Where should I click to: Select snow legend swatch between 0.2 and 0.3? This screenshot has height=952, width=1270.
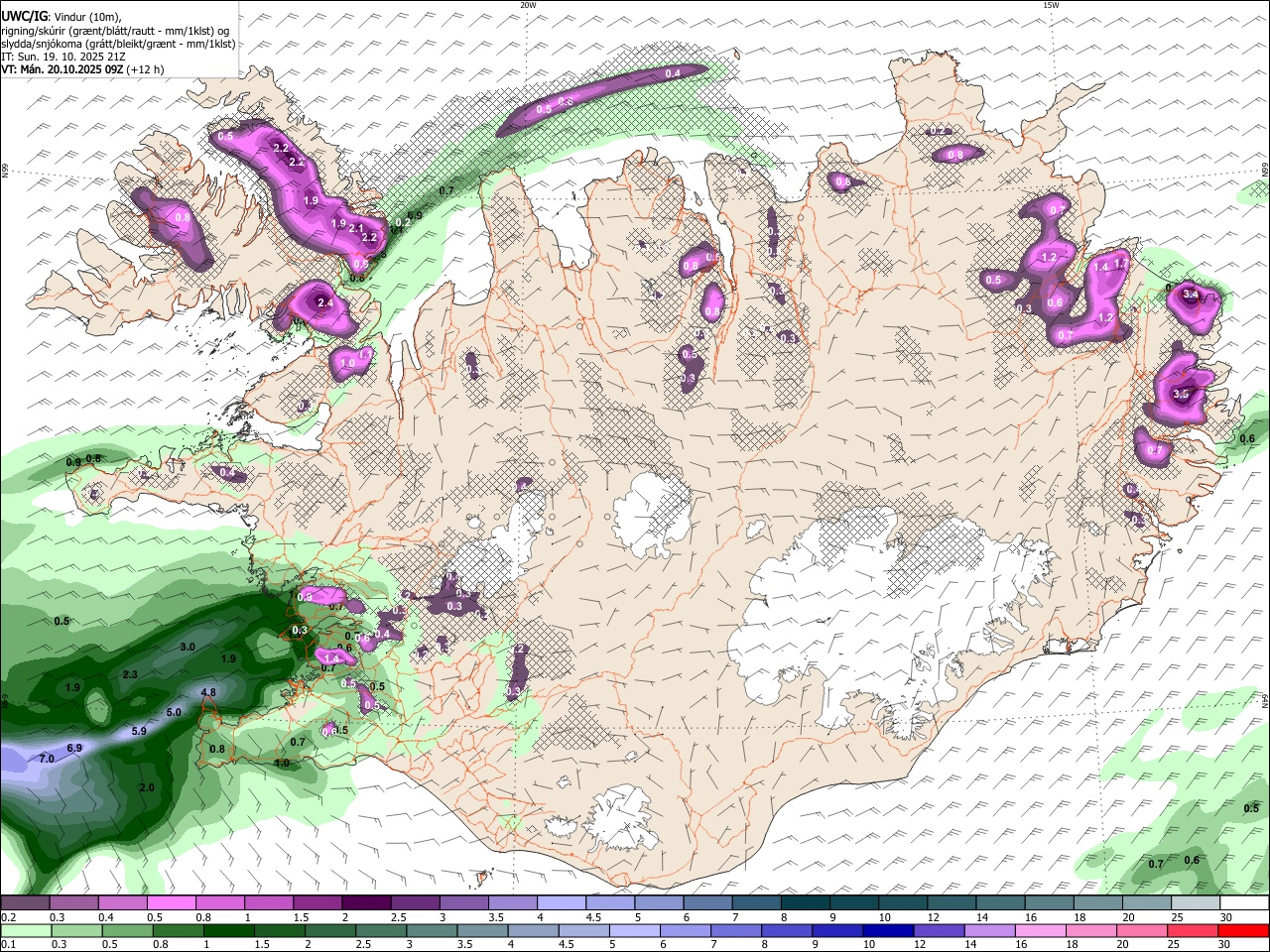point(24,902)
